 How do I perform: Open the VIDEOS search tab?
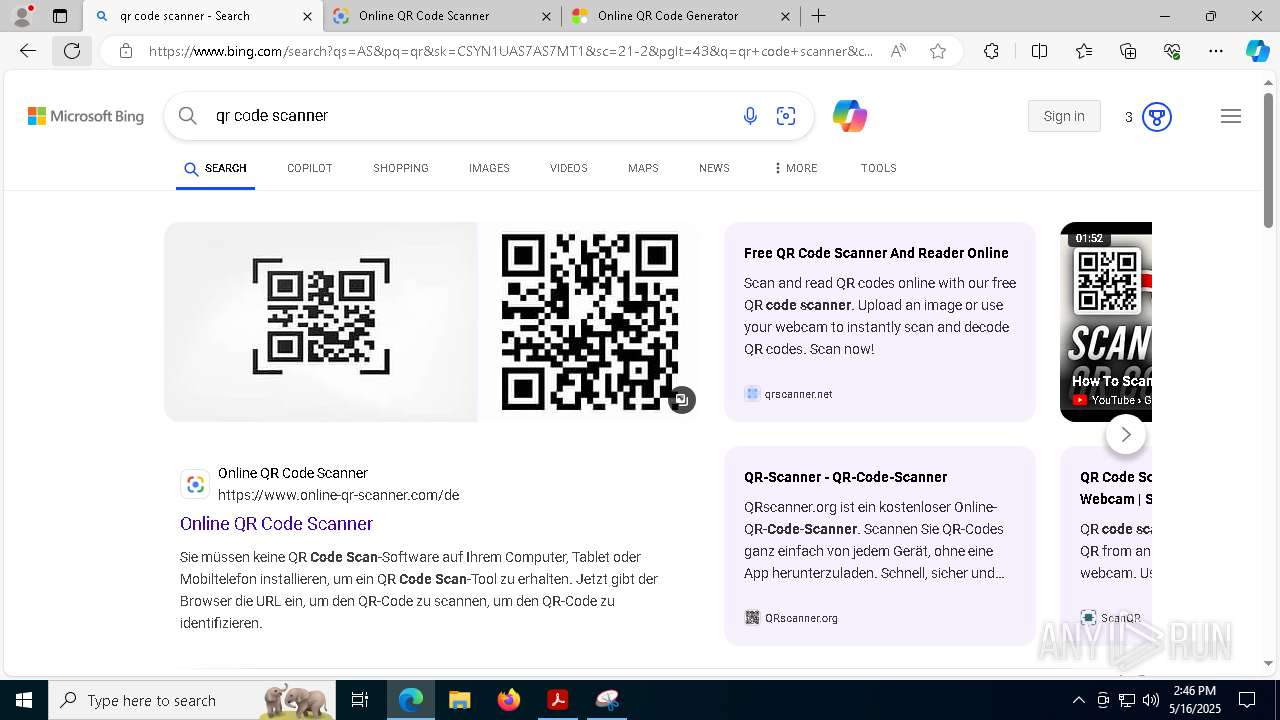[569, 168]
